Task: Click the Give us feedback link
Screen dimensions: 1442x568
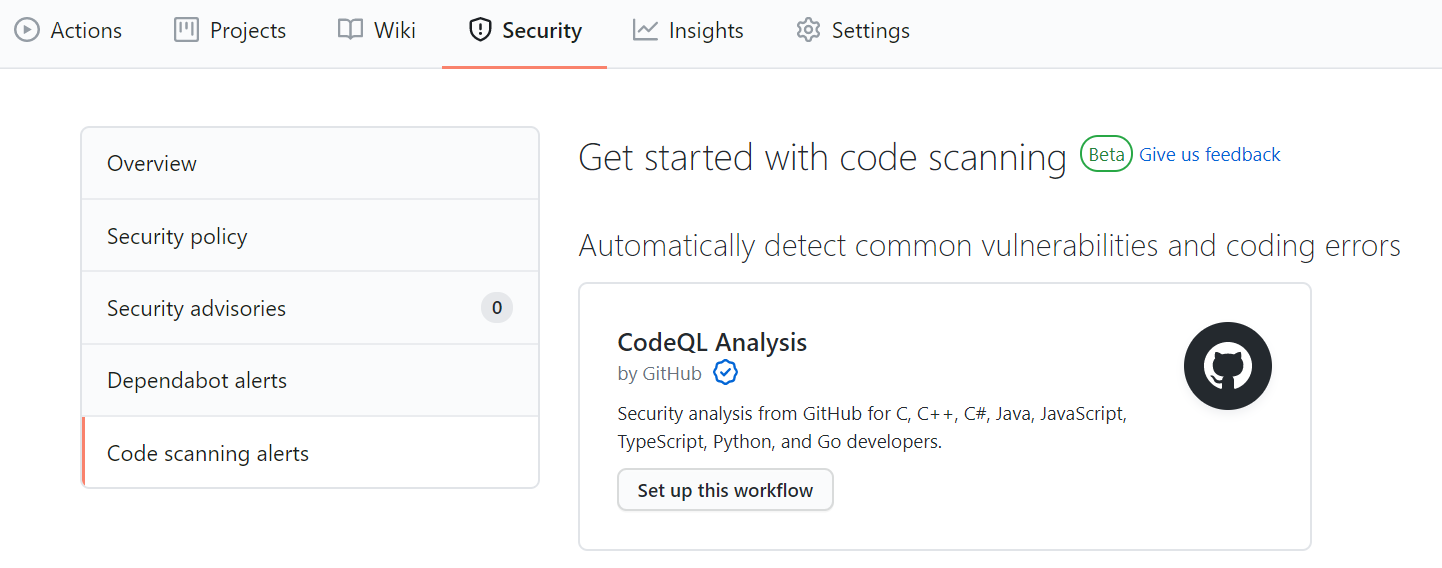Action: (1210, 154)
